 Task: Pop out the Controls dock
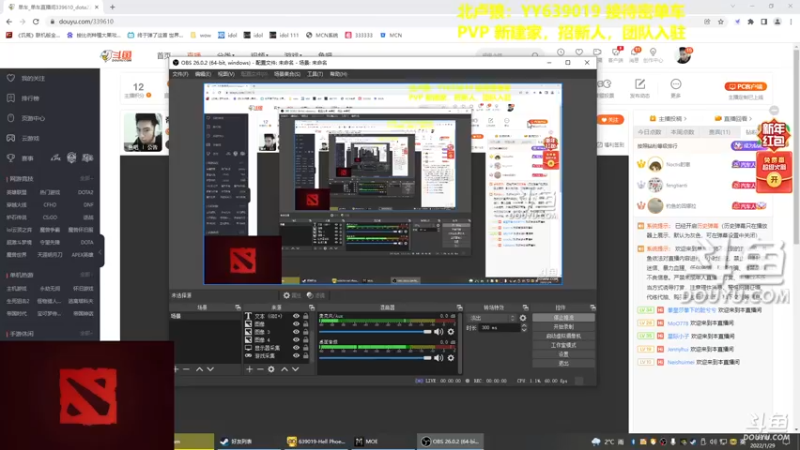pyautogui.click(x=592, y=308)
